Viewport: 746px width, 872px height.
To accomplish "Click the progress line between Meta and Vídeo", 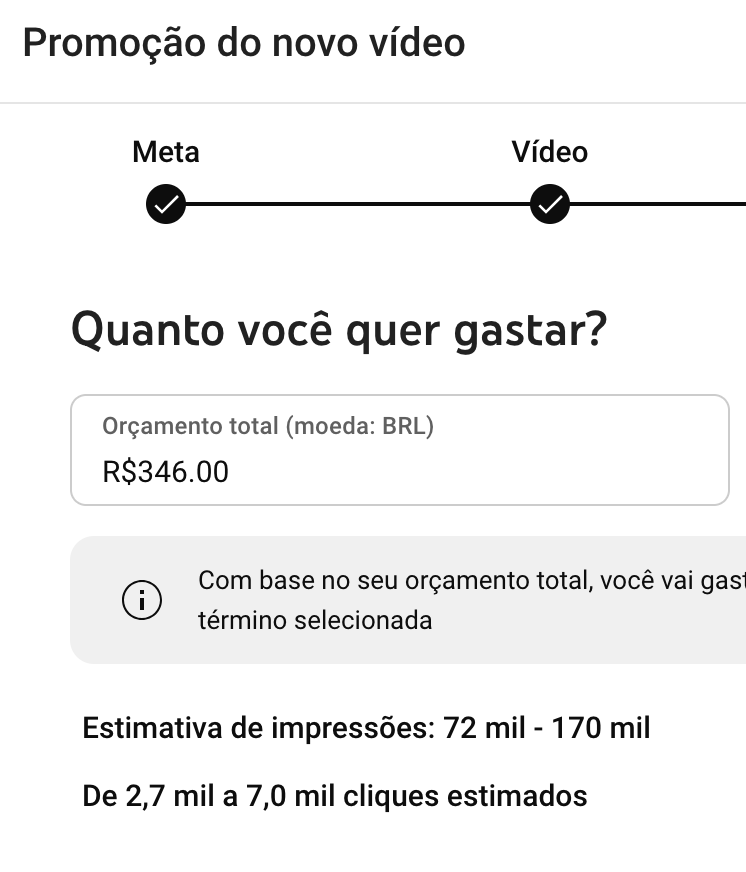I will click(357, 204).
